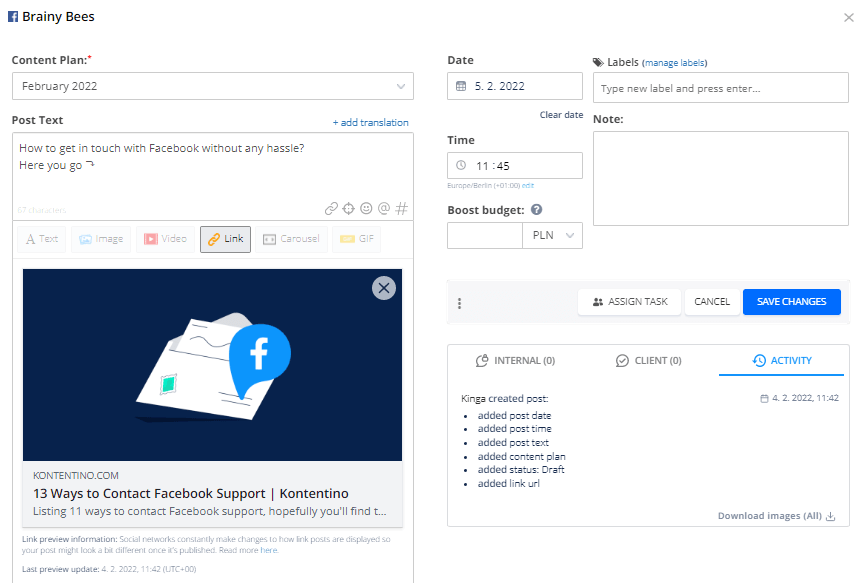Viewport: 862px width, 583px height.
Task: Click the KONTENTINO.COM domain text
Action: coord(76,476)
